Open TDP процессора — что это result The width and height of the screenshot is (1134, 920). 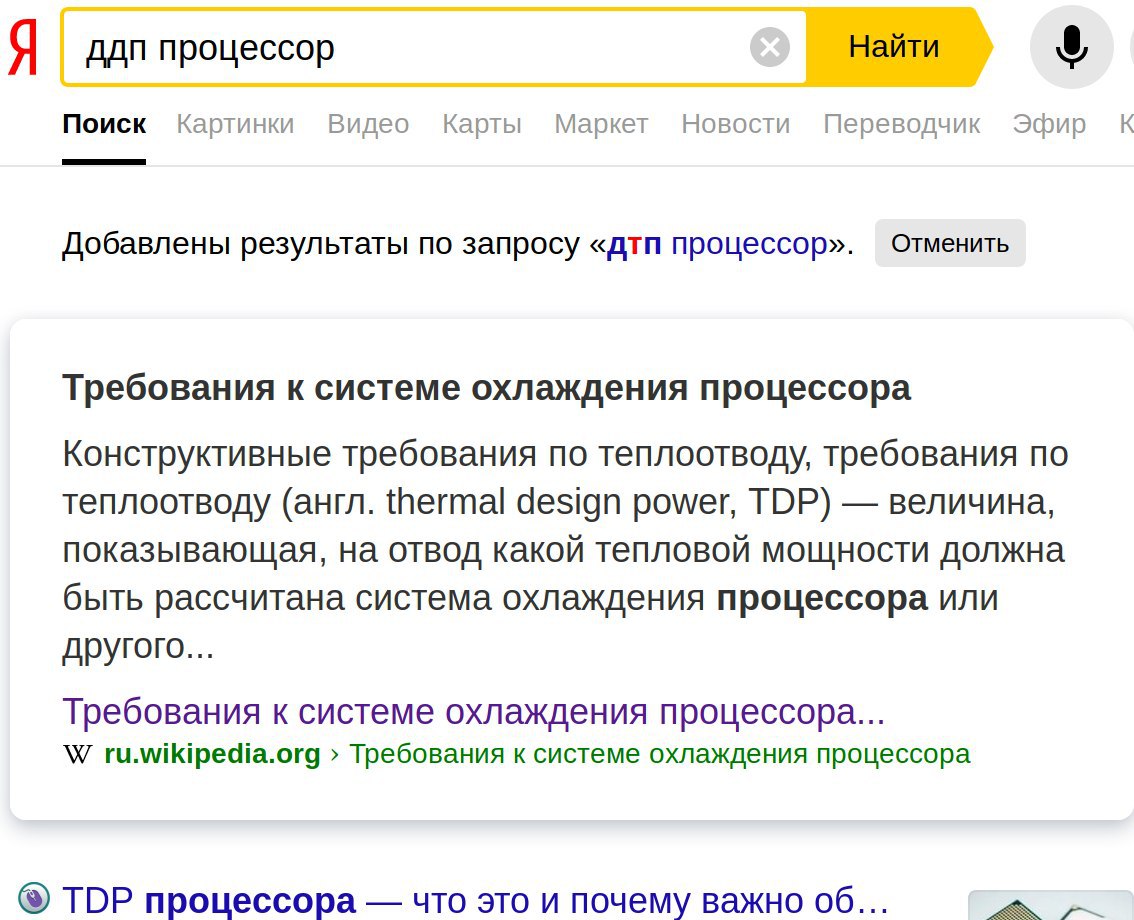(x=475, y=900)
